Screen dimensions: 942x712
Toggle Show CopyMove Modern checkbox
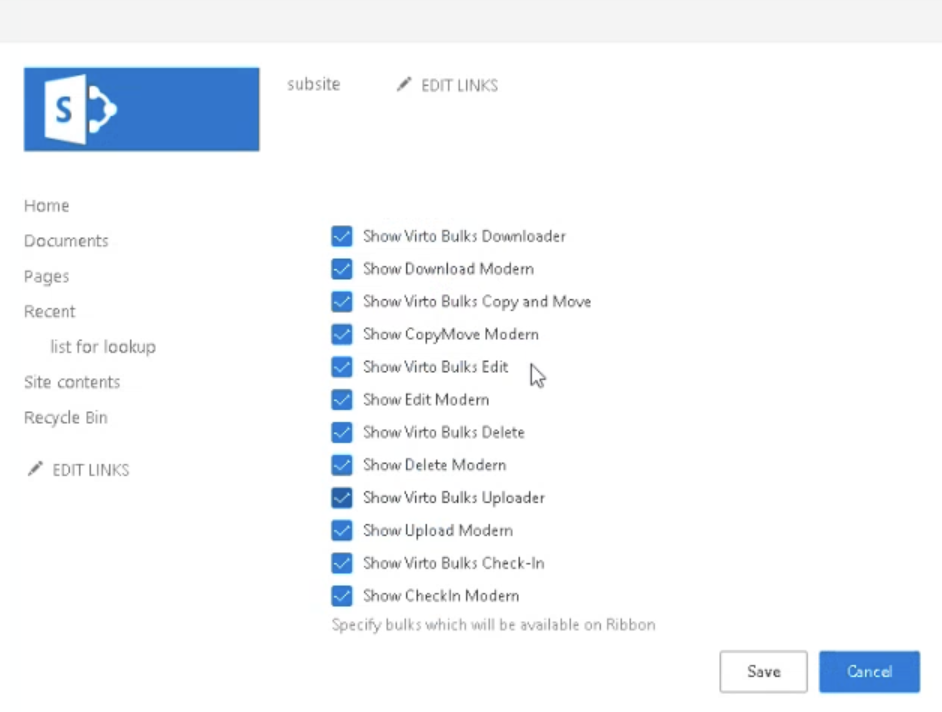pos(342,334)
